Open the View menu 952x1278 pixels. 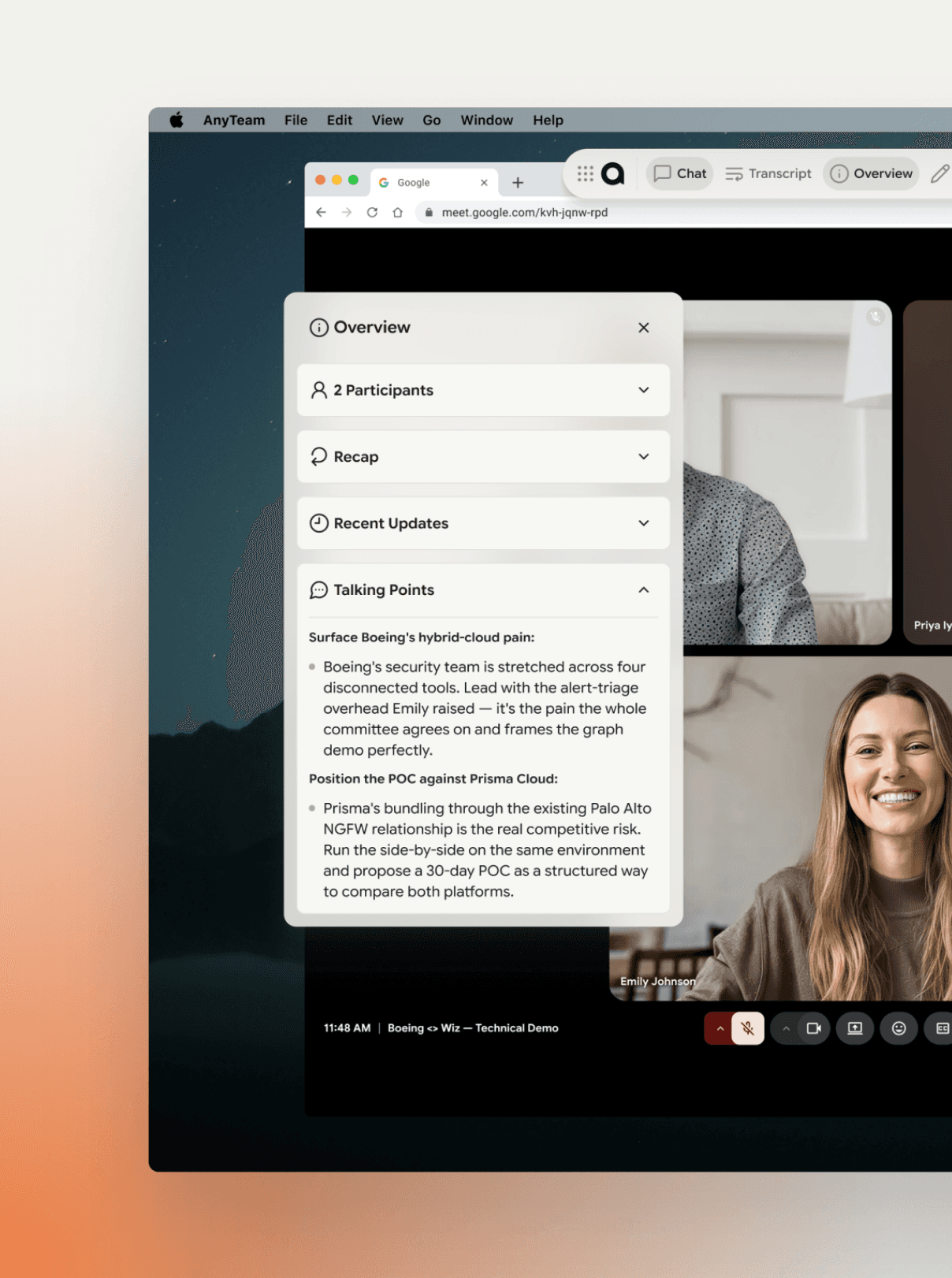[x=388, y=120]
